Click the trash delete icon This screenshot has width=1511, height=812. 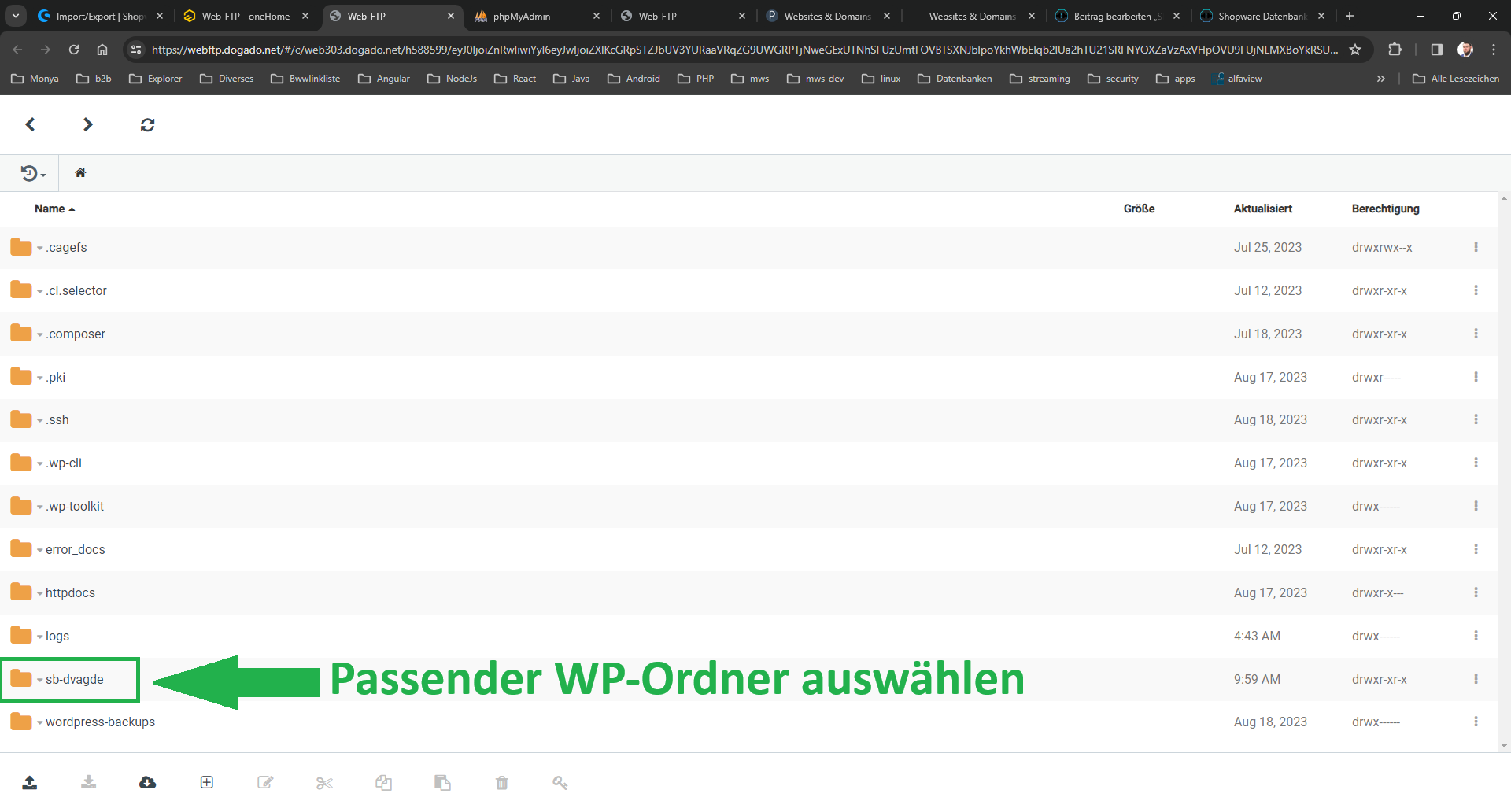point(502,782)
